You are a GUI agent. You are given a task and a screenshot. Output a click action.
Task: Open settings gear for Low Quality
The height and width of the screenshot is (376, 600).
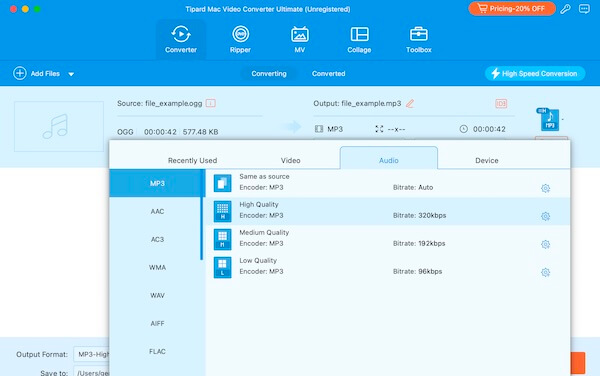545,272
